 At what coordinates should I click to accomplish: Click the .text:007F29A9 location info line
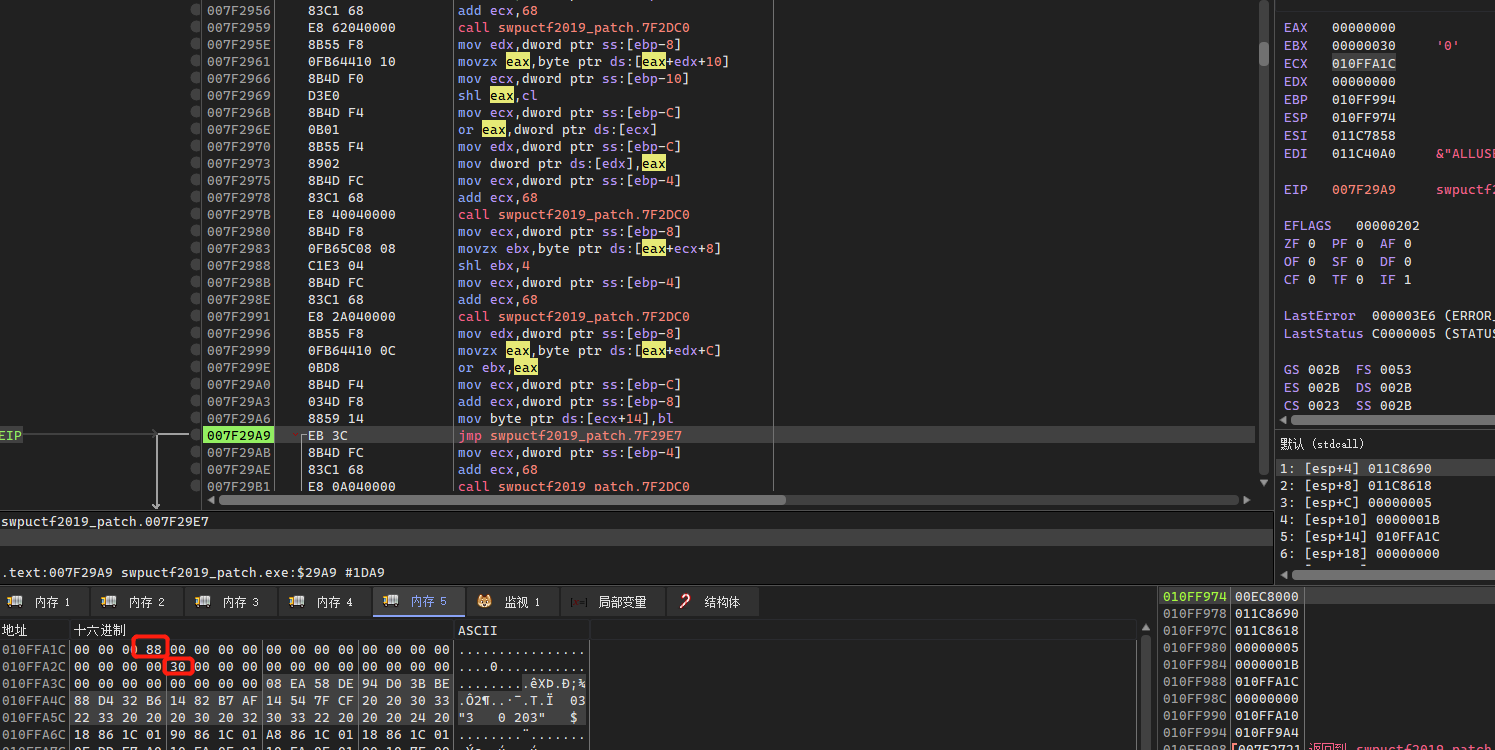click(x=193, y=573)
